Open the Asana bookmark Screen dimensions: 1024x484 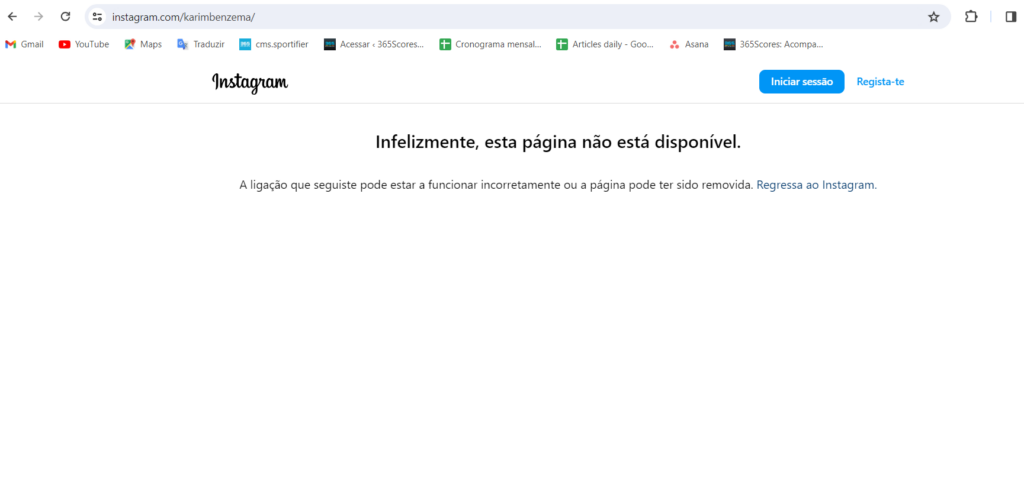tap(689, 44)
